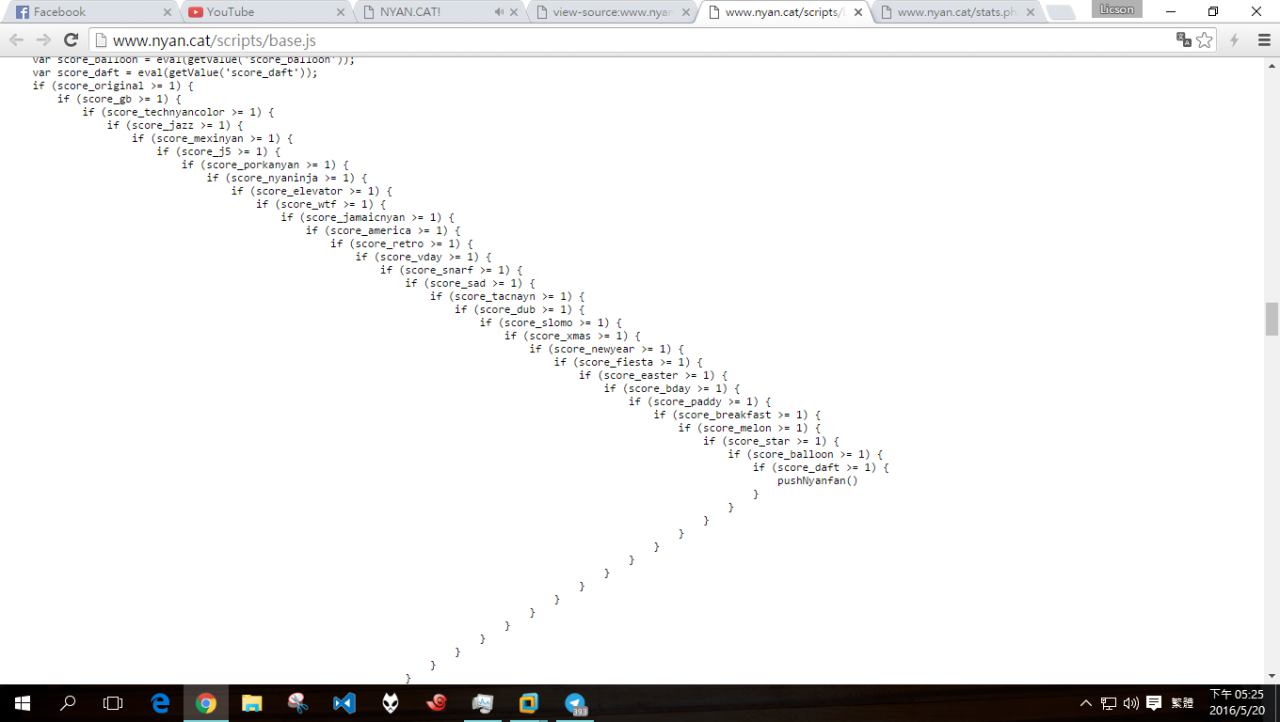This screenshot has width=1280, height=722.
Task: Go forward to the next page
Action: point(43,40)
